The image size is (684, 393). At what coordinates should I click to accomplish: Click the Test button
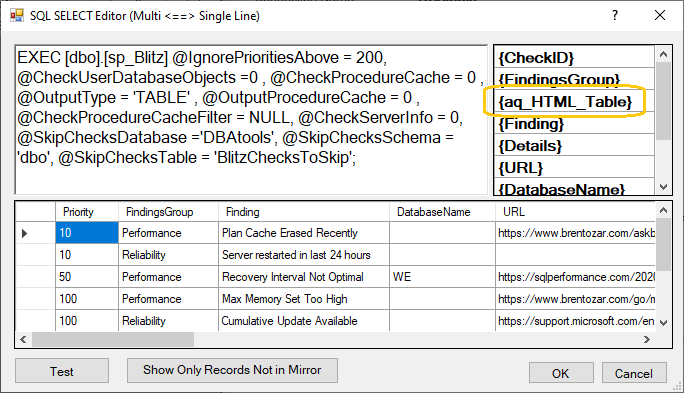click(62, 371)
